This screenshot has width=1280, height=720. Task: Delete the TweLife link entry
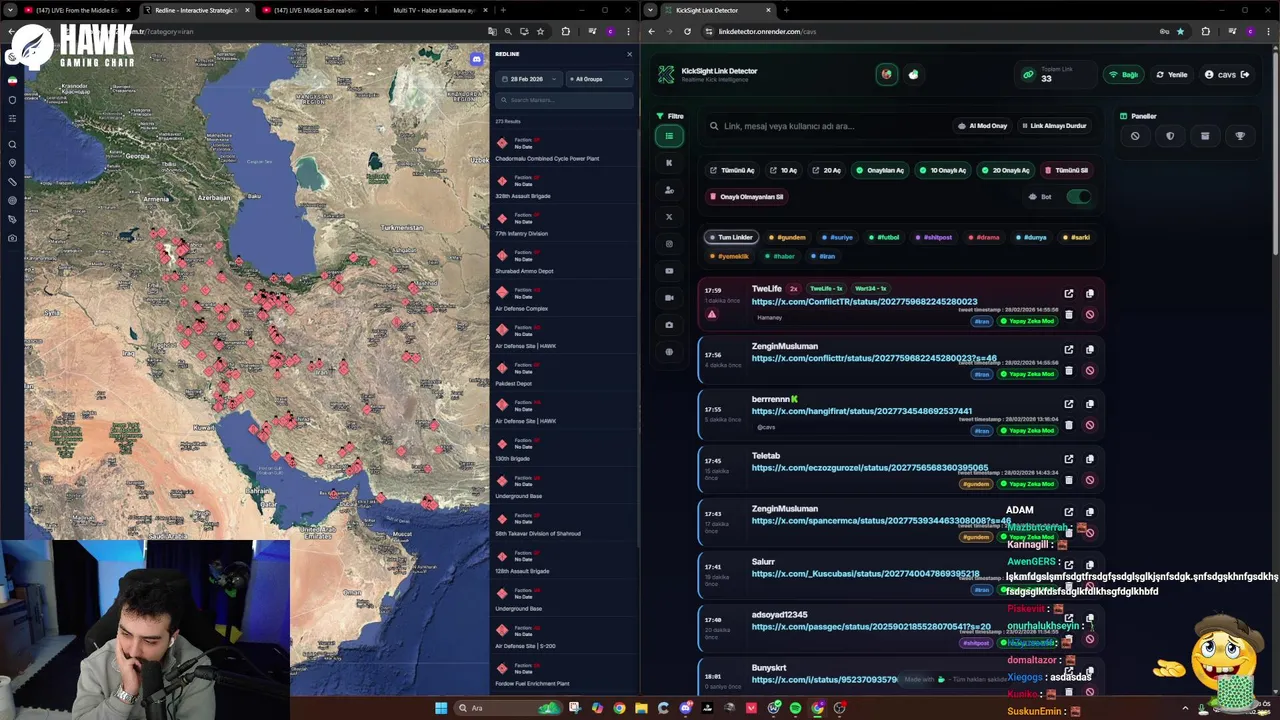1069,315
